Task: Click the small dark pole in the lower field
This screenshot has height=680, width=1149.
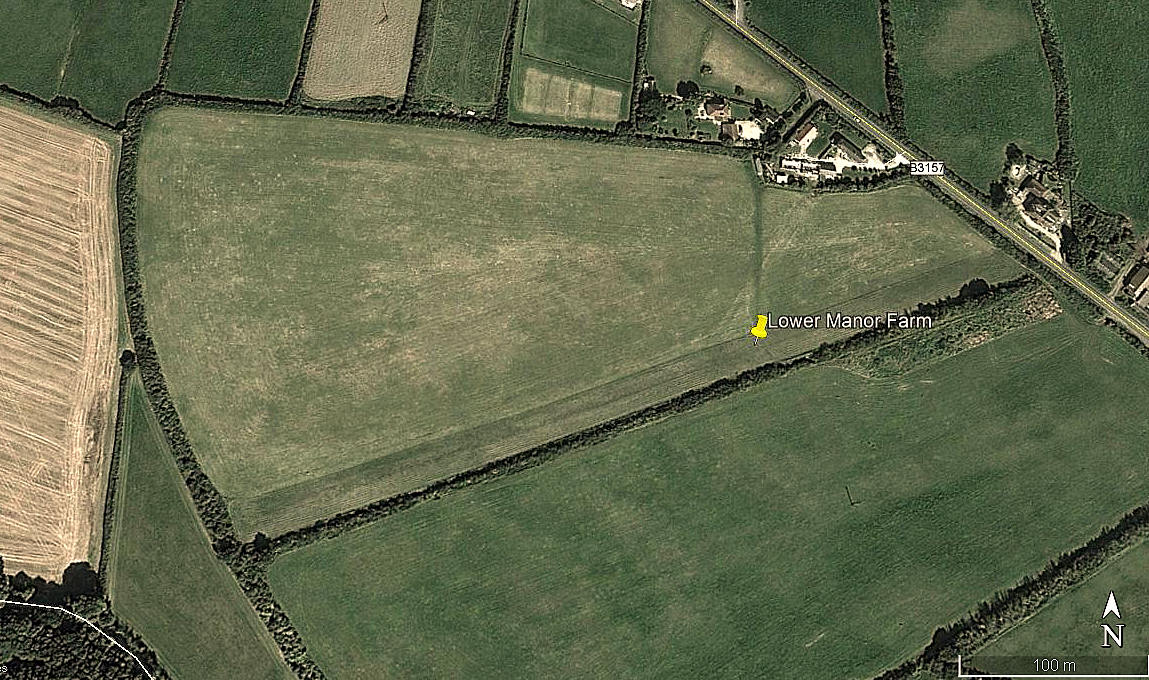Action: [850, 495]
